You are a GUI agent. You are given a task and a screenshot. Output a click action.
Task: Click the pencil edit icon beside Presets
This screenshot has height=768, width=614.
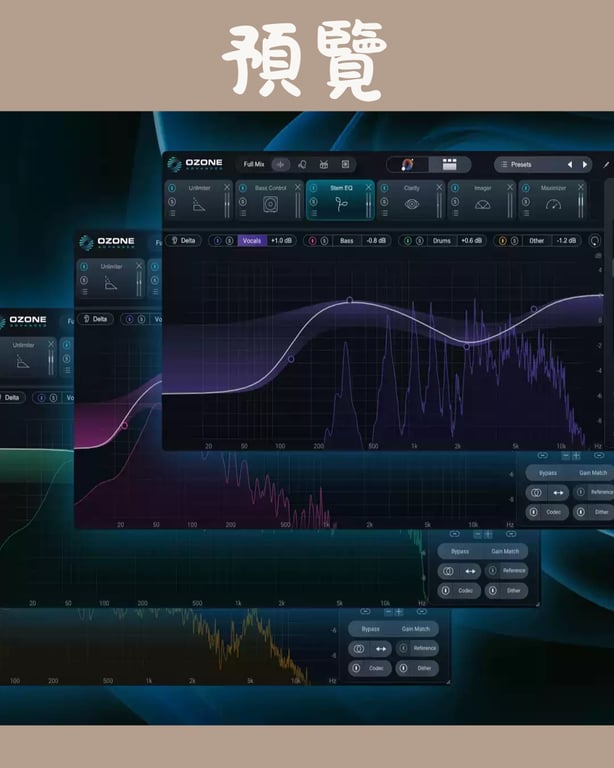(x=606, y=165)
